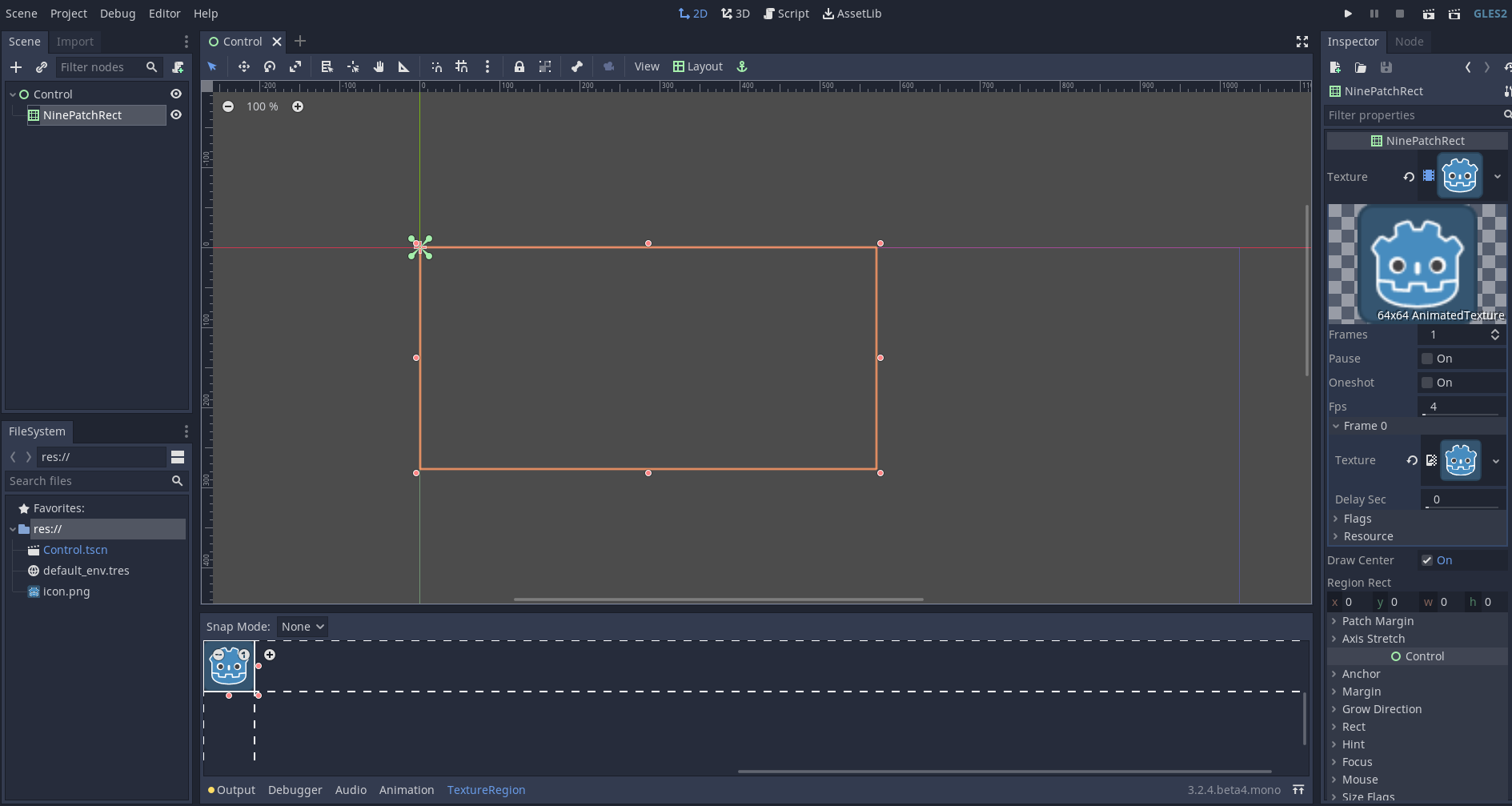Activate the Rotate Mode tool

click(x=269, y=66)
